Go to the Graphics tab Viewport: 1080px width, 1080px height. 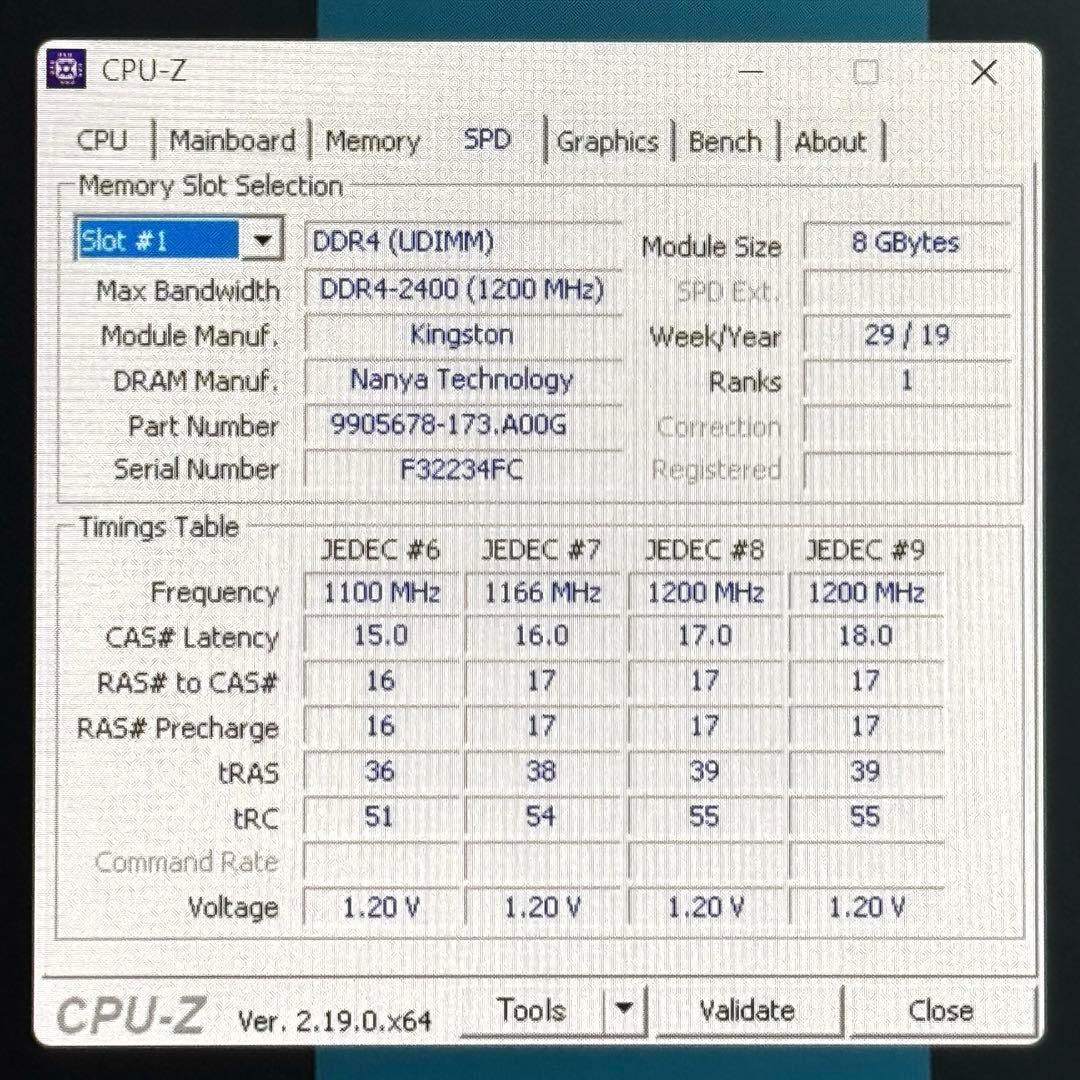point(608,141)
